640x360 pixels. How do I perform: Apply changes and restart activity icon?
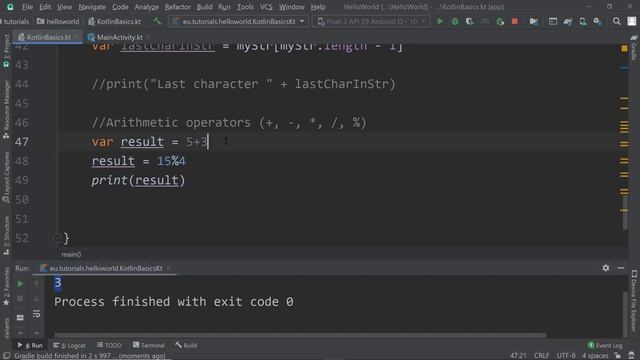point(500,21)
